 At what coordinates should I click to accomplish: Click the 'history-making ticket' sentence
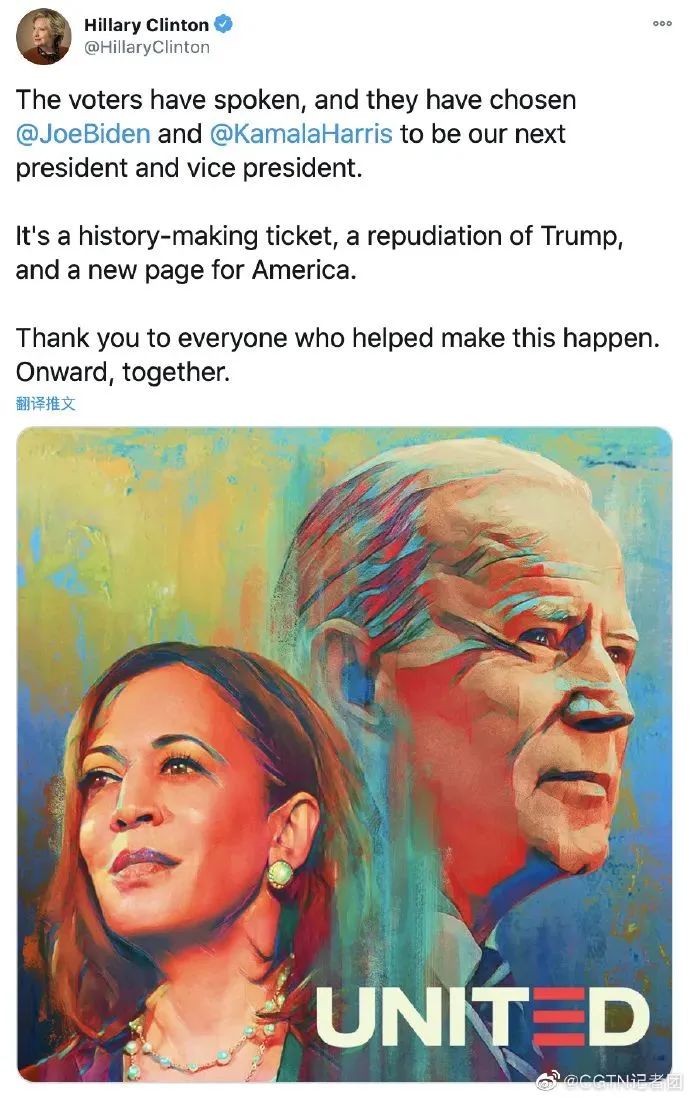(x=319, y=253)
